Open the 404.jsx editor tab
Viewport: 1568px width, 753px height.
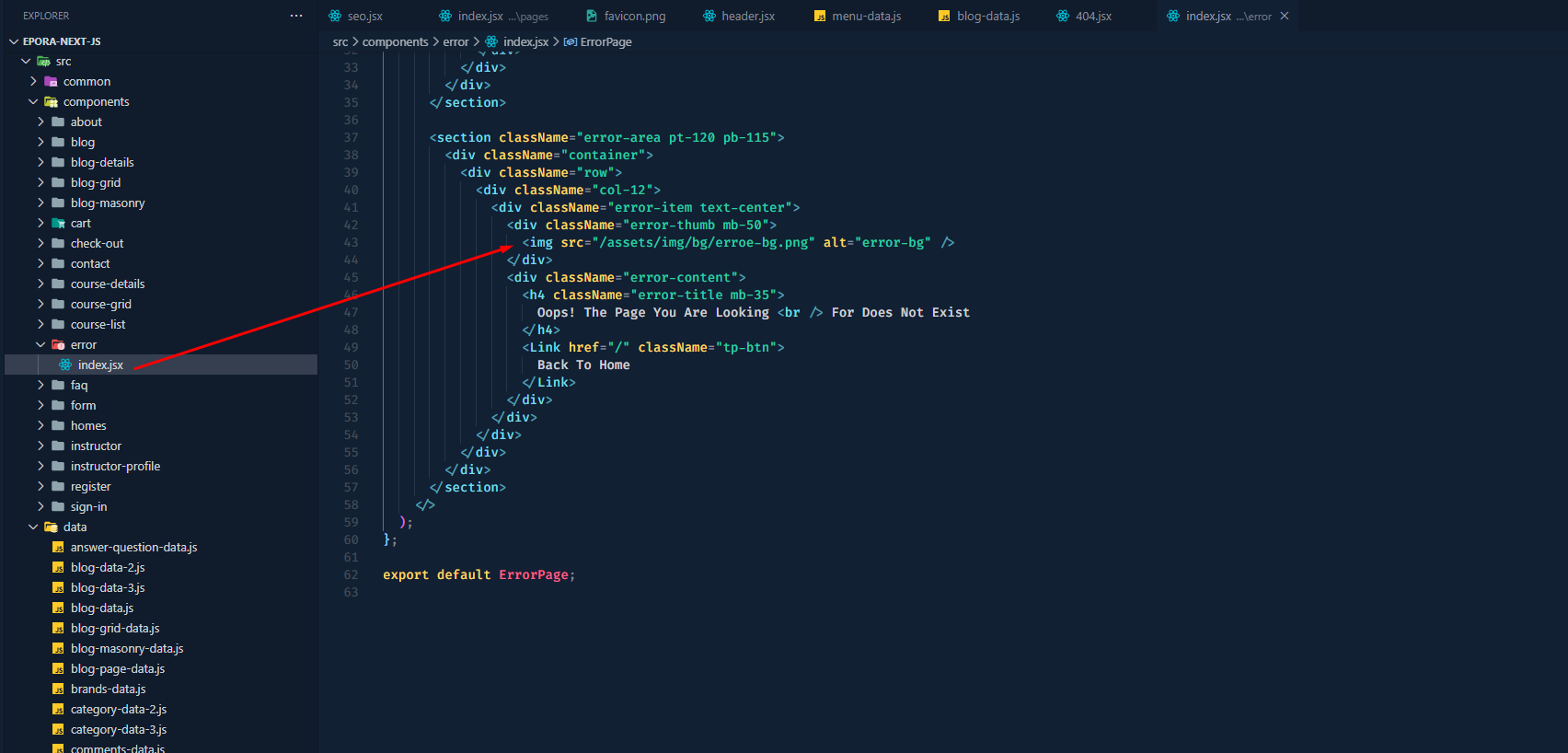coord(1093,17)
